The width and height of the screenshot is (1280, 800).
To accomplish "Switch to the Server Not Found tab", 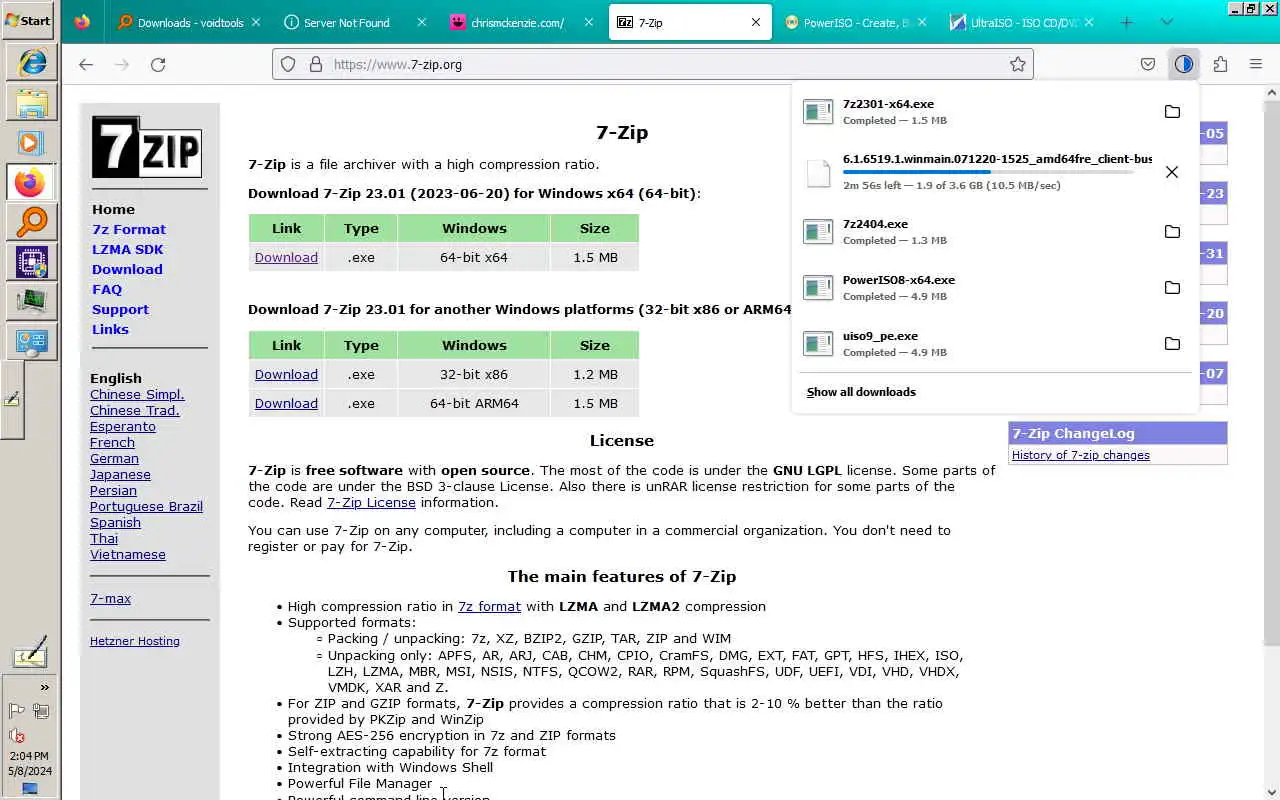I will coord(354,22).
